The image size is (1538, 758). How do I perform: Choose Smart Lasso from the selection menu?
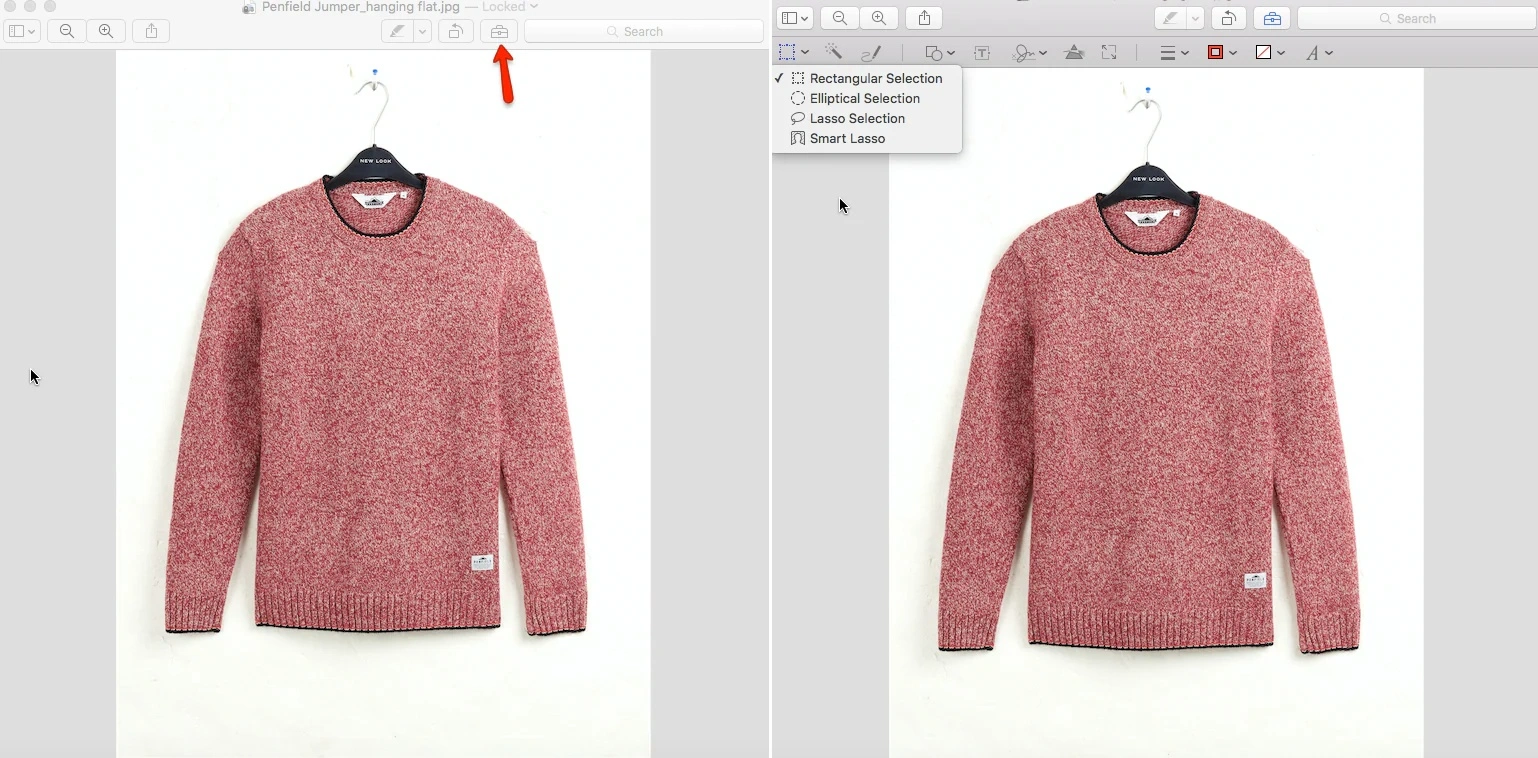[x=846, y=138]
